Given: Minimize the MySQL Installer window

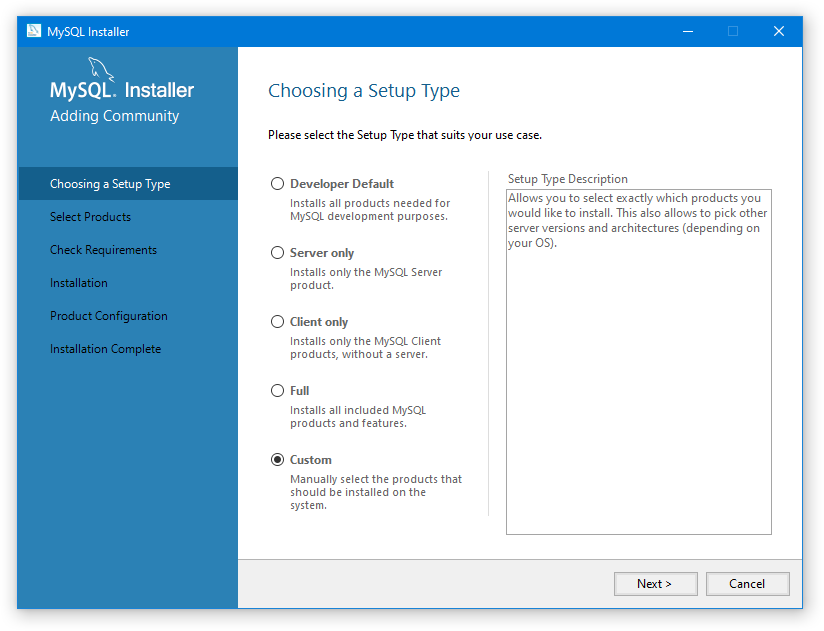Looking at the screenshot, I should click(x=687, y=31).
